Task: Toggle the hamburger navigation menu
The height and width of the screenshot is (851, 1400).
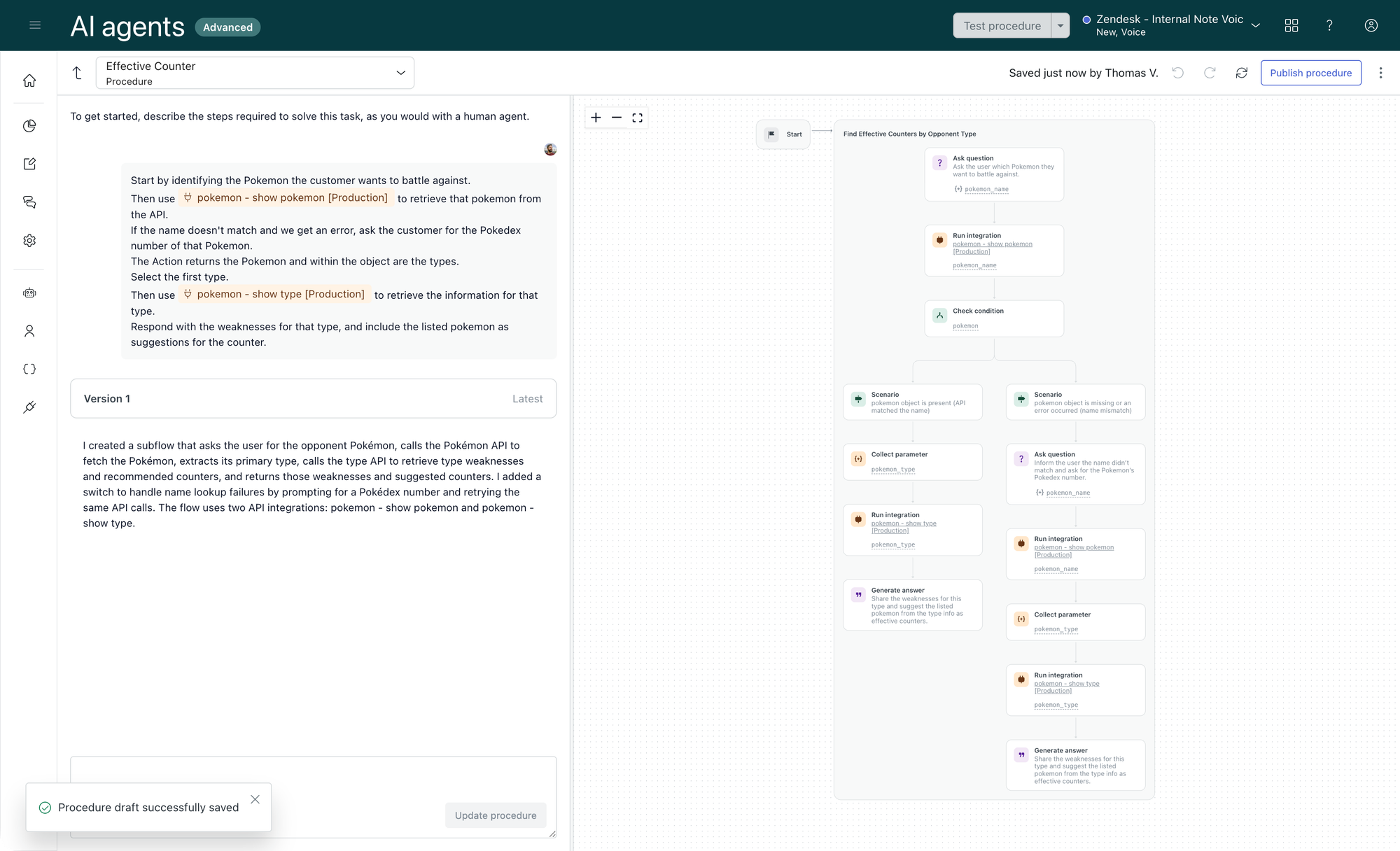Action: click(x=35, y=26)
